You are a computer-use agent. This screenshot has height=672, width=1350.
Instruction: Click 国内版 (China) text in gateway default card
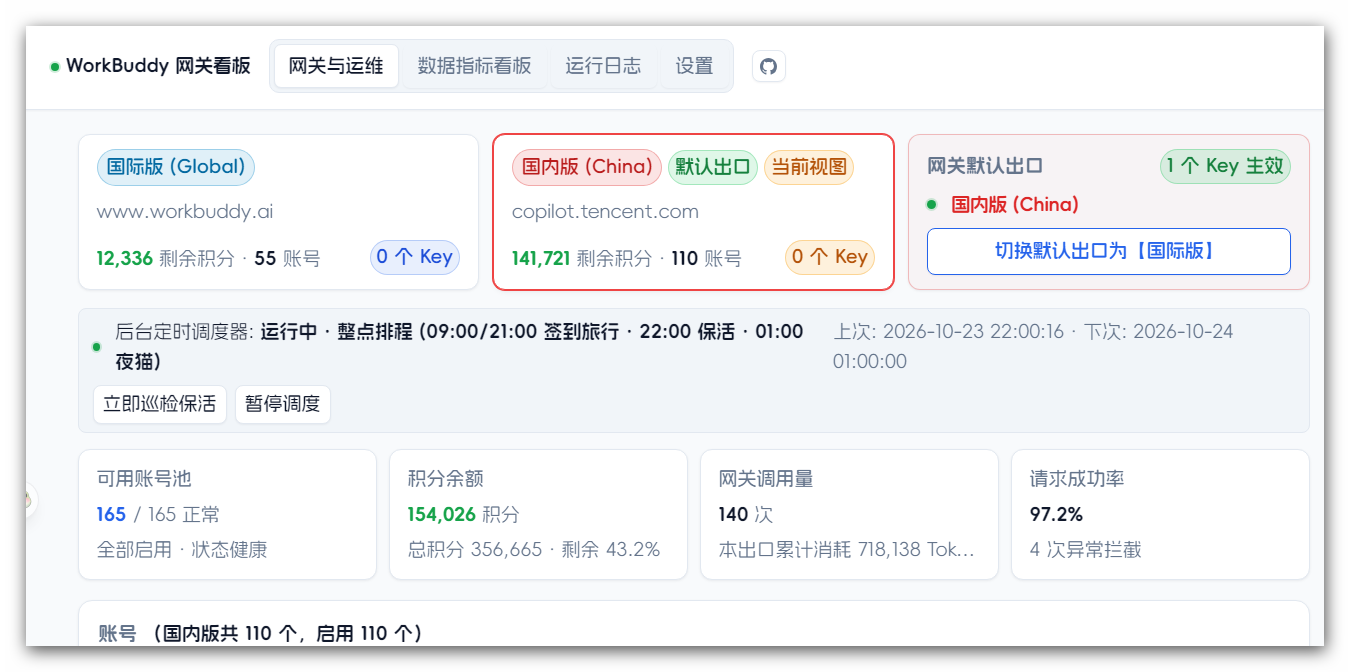[1015, 204]
